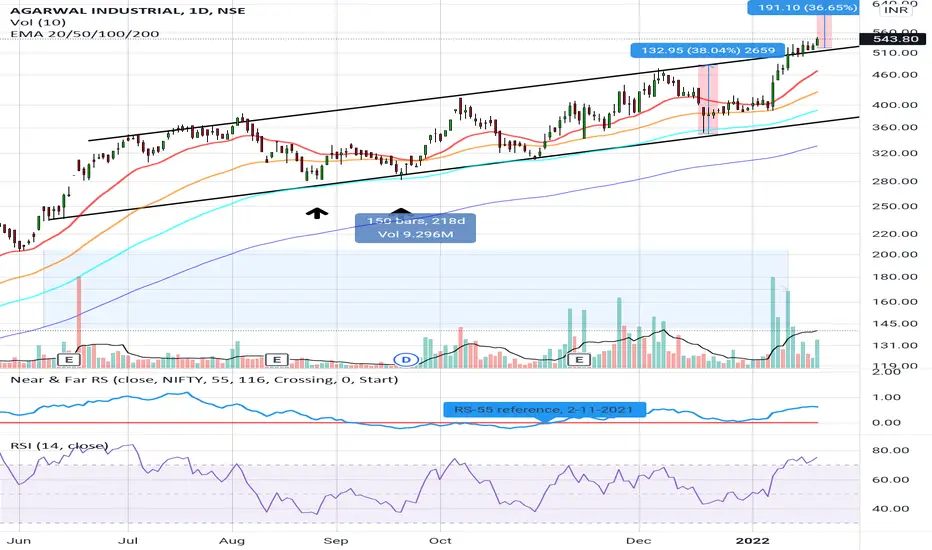Select the EMA 20/50/100/200 indicator legend
Image resolution: width=932 pixels, height=550 pixels.
point(84,34)
